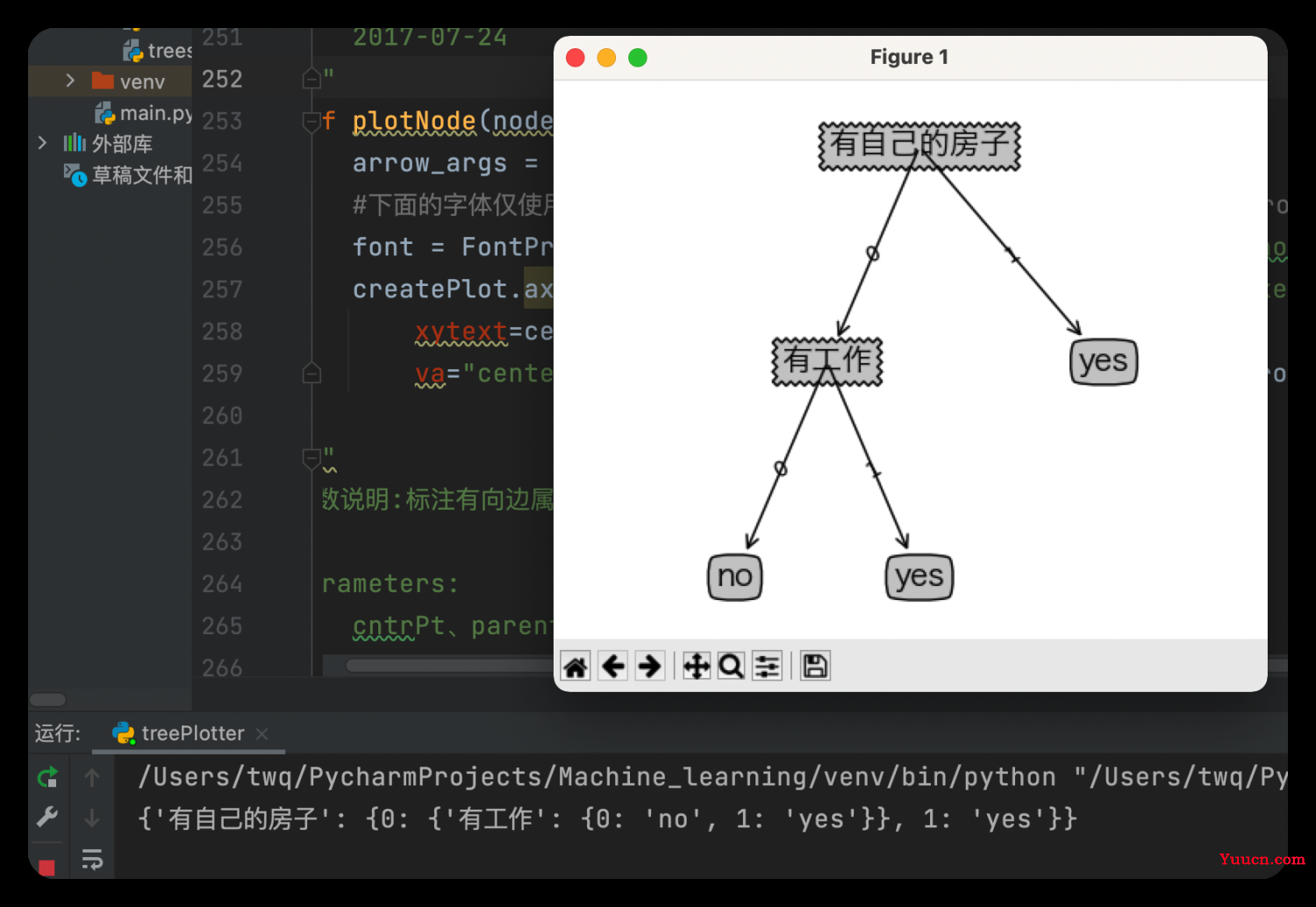Open run settings wrench icon
Image resolution: width=1316 pixels, height=907 pixels.
click(47, 818)
